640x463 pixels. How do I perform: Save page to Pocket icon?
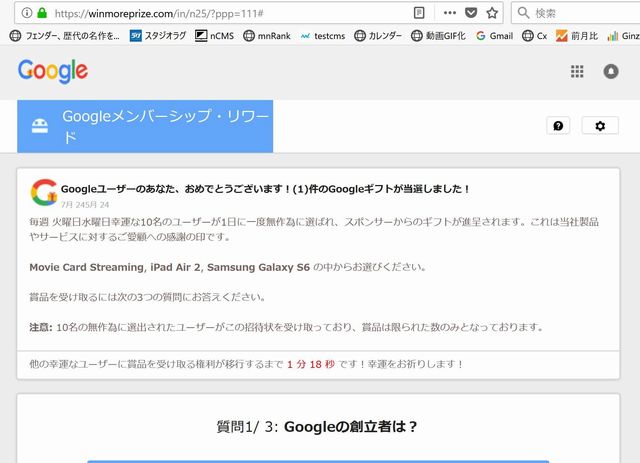471,13
